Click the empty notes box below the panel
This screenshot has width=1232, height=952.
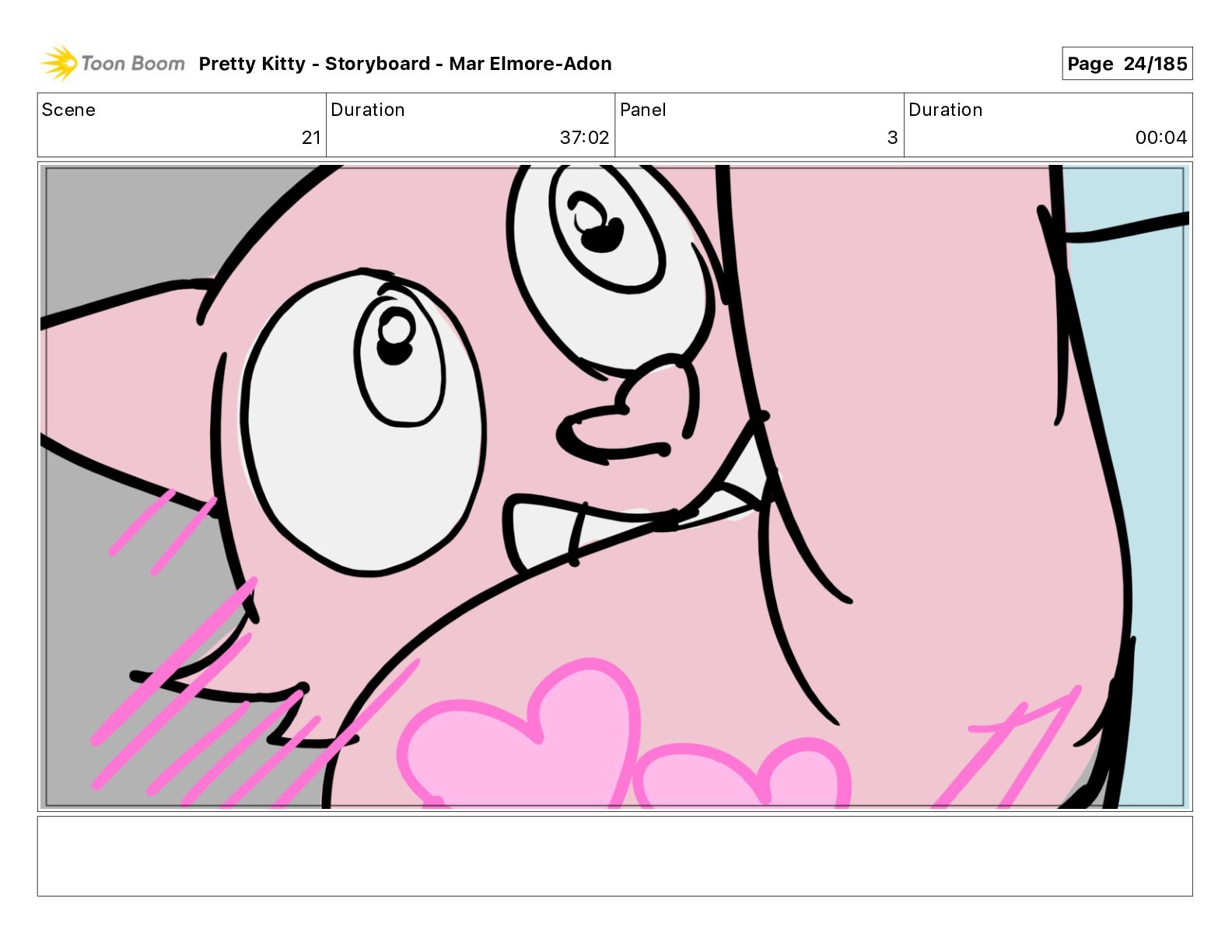tap(615, 856)
